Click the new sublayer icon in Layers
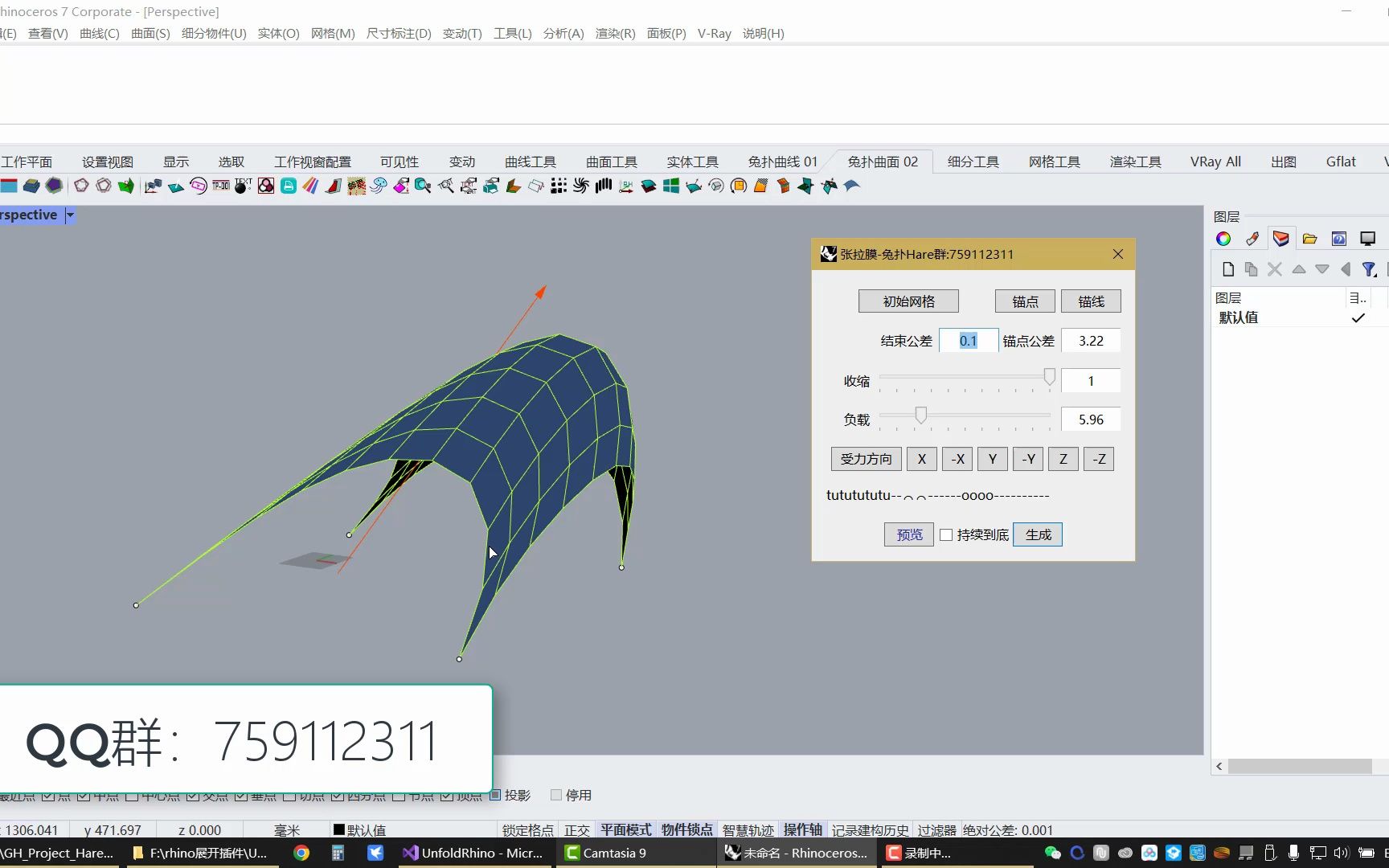 (x=1251, y=269)
